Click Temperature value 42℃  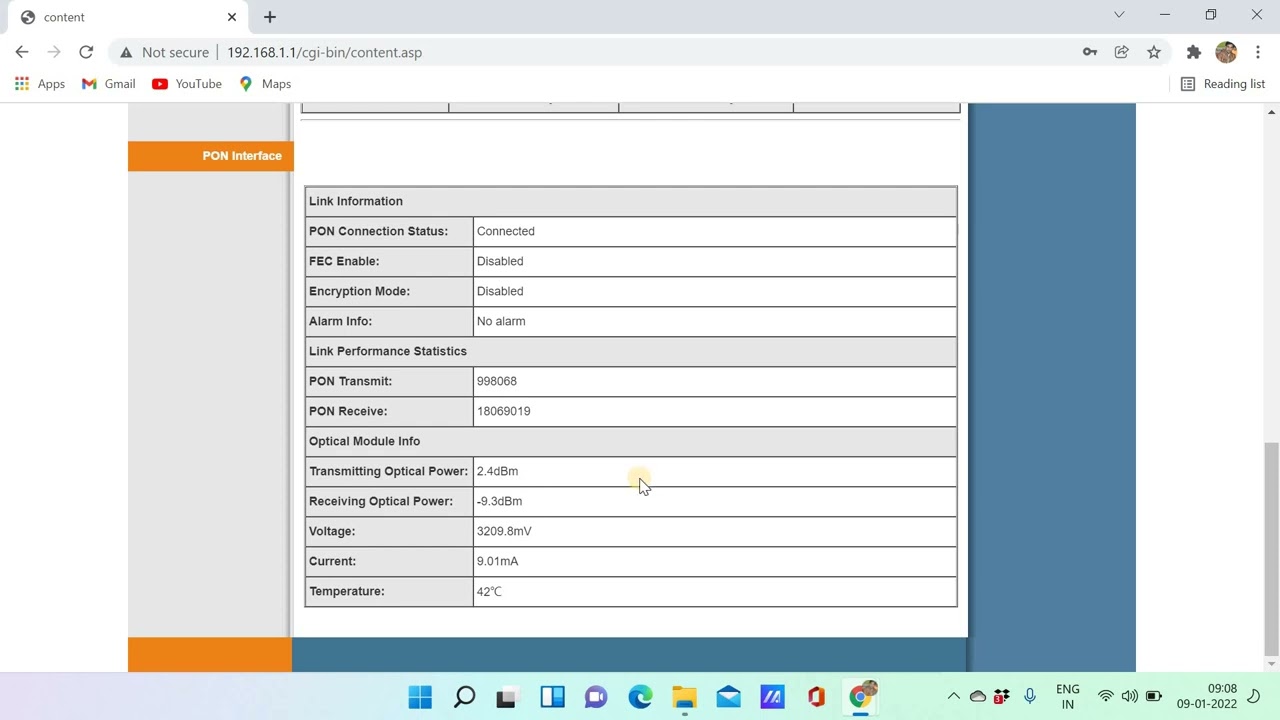(x=489, y=591)
